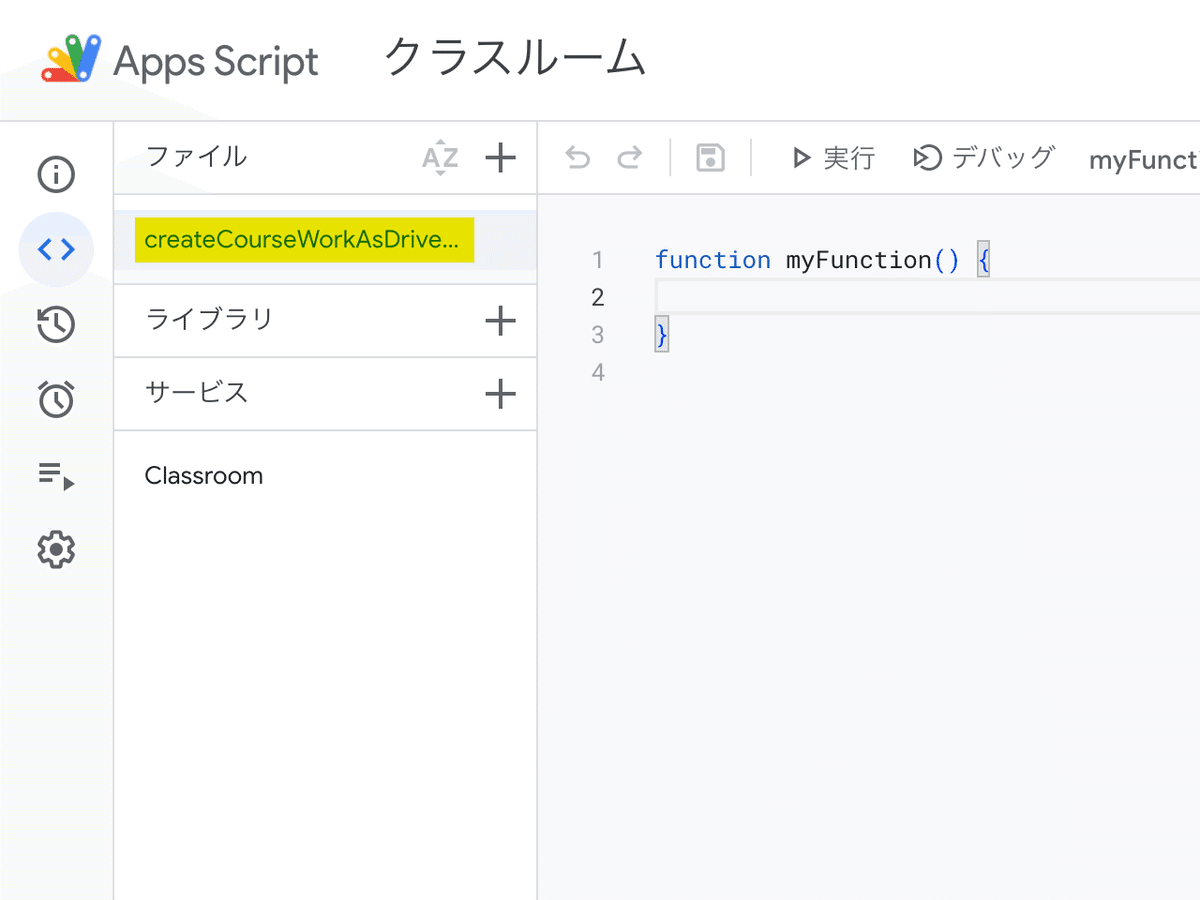The width and height of the screenshot is (1200, 900).
Task: Open the project Overview info icon
Action: click(56, 175)
